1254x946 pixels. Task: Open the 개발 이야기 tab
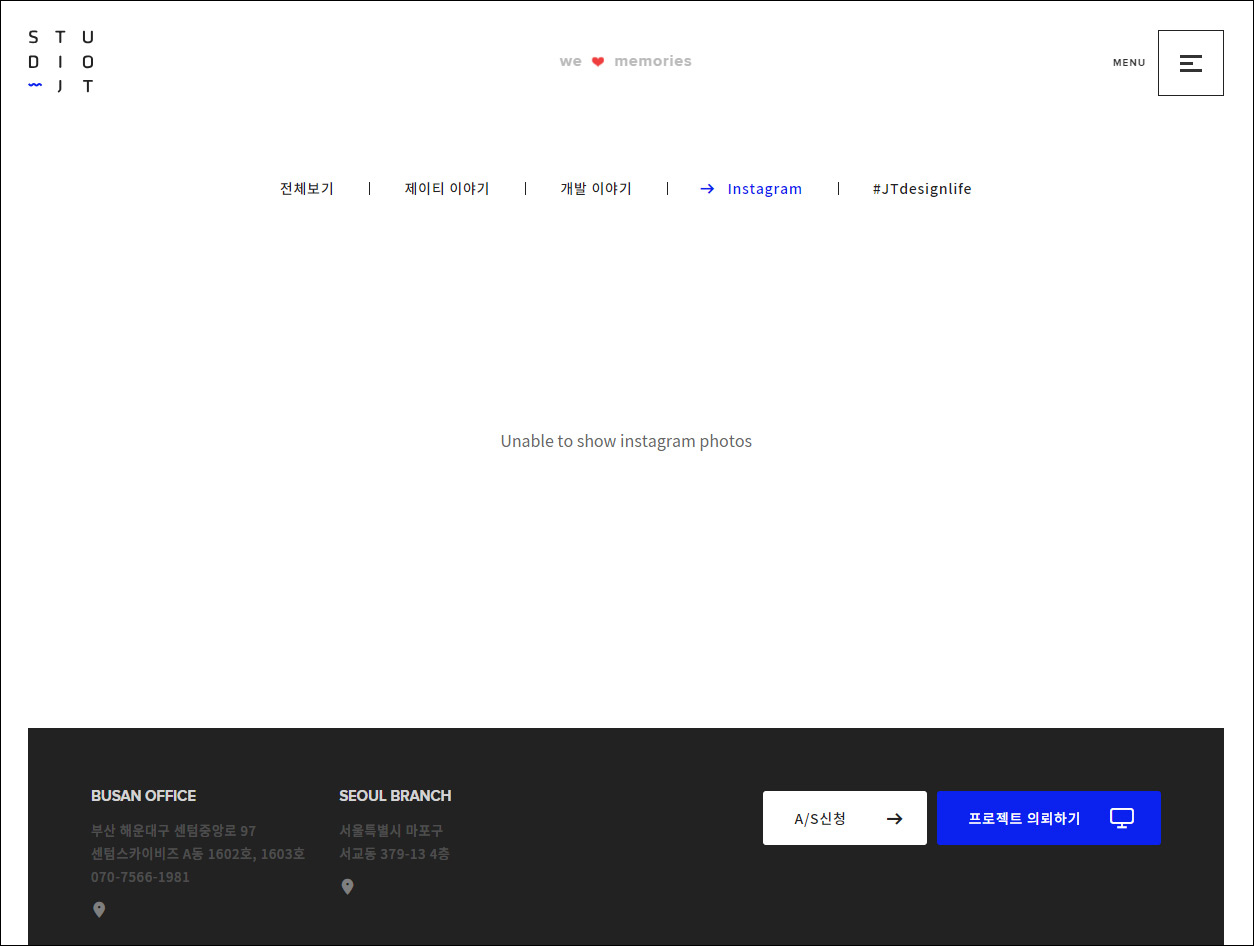point(596,189)
